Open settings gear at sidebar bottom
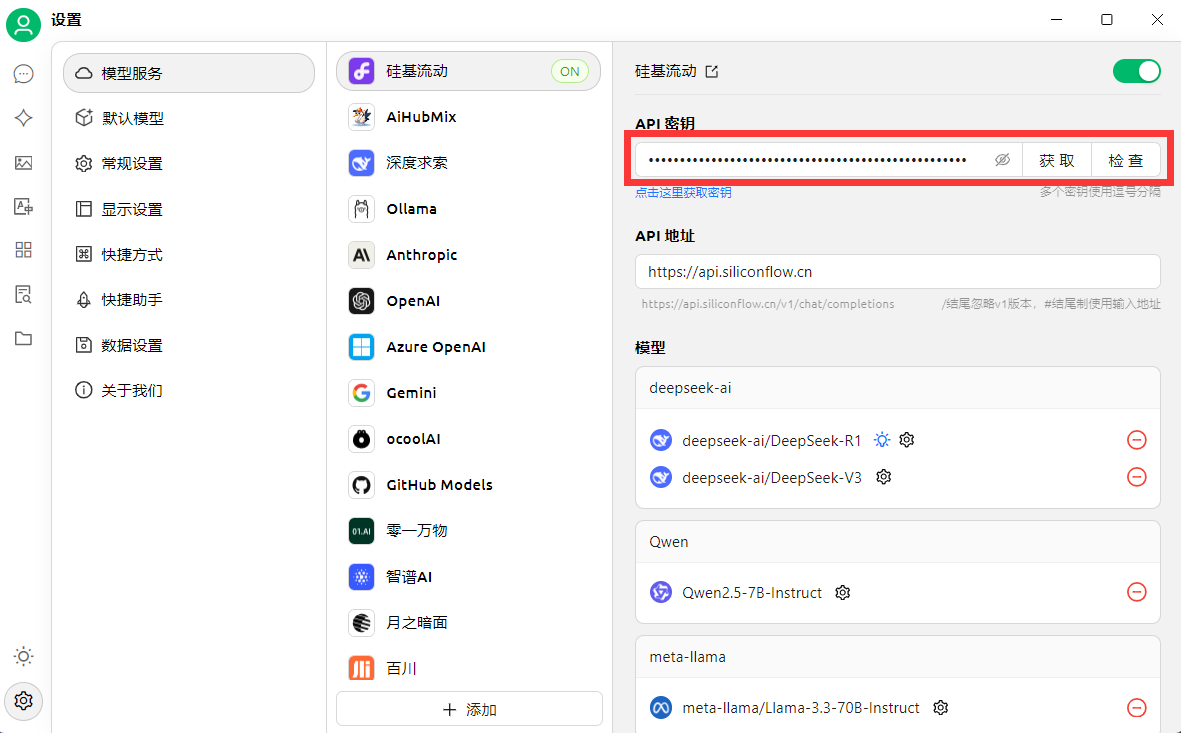1181x733 pixels. (x=23, y=701)
